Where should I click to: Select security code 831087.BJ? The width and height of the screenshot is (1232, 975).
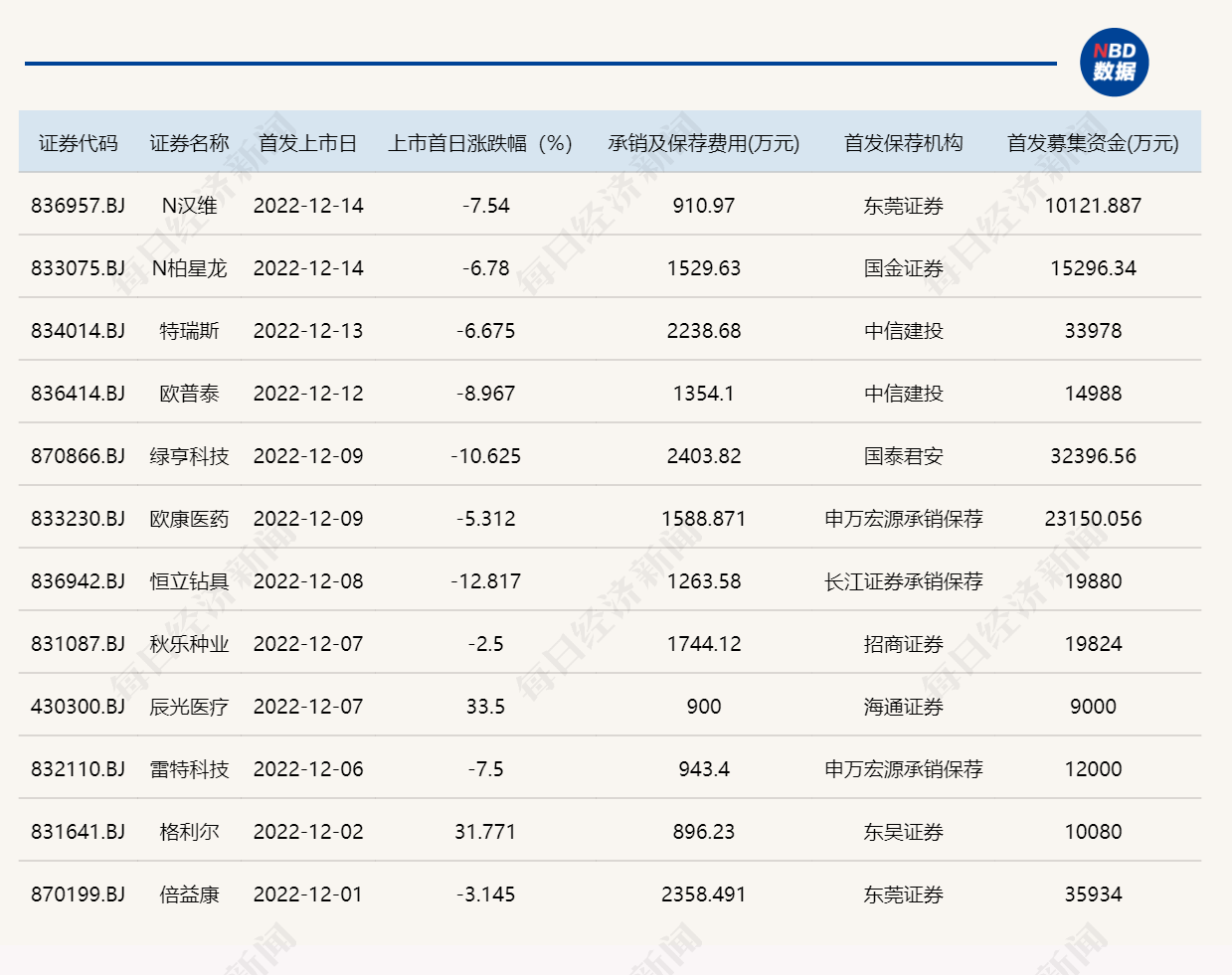(78, 644)
